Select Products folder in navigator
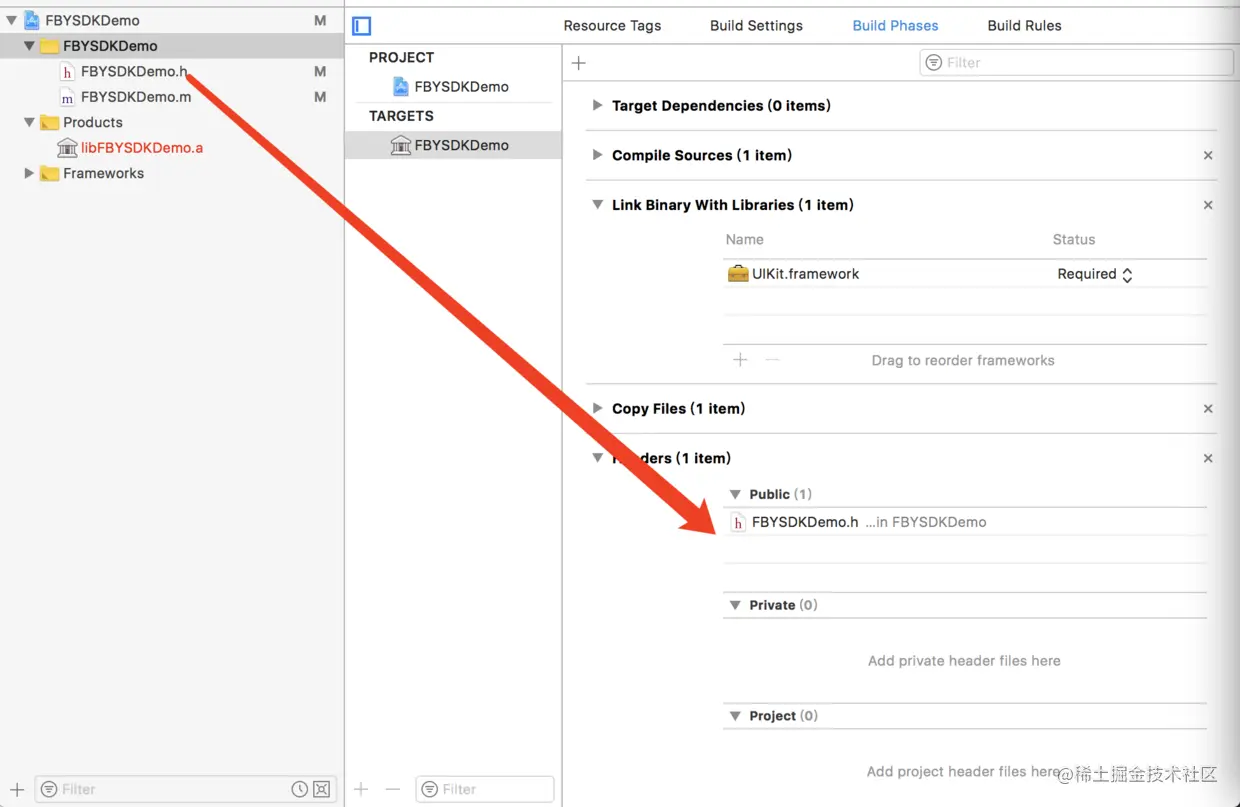 (93, 122)
